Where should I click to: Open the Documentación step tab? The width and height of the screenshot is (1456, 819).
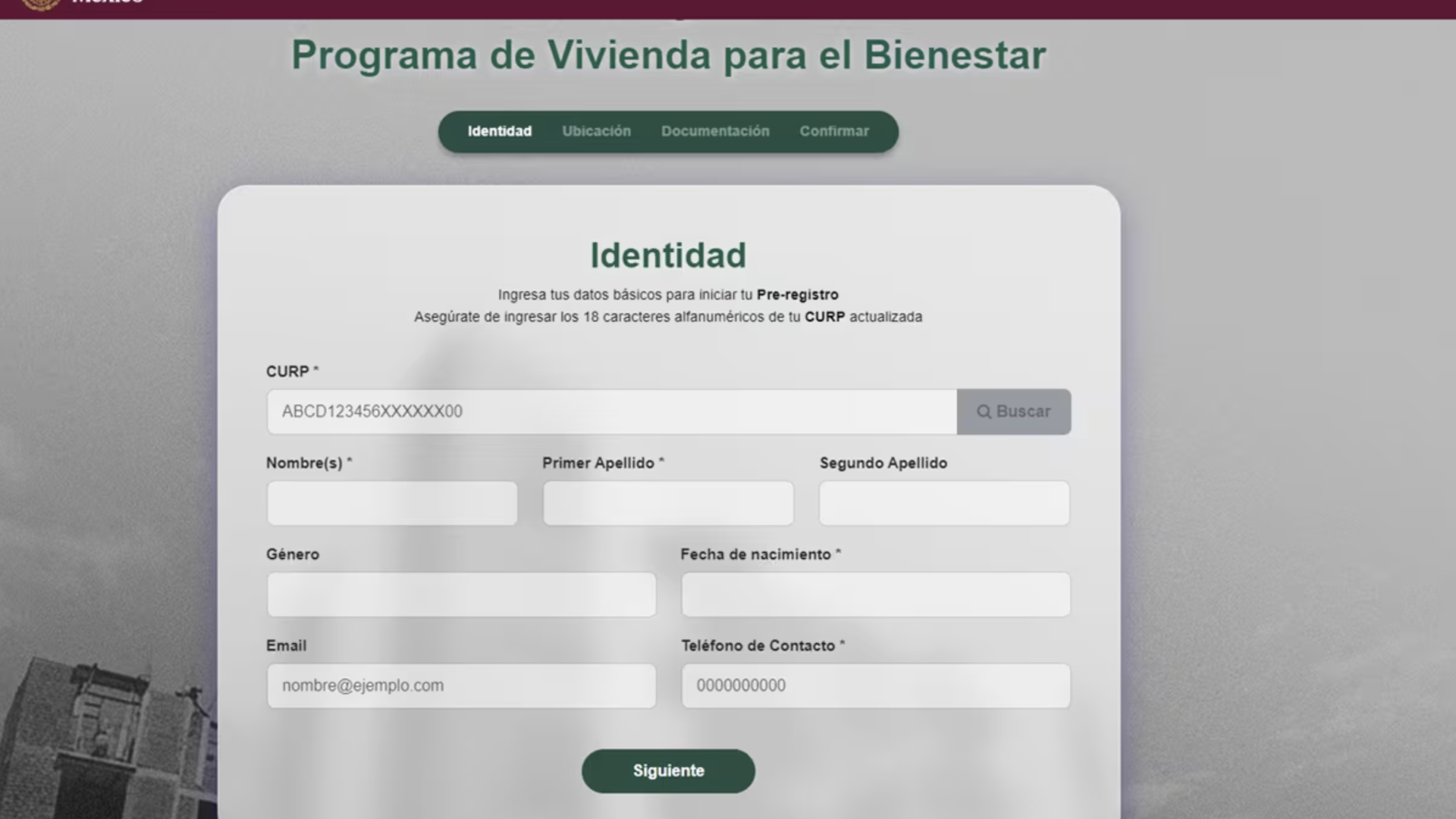tap(714, 131)
